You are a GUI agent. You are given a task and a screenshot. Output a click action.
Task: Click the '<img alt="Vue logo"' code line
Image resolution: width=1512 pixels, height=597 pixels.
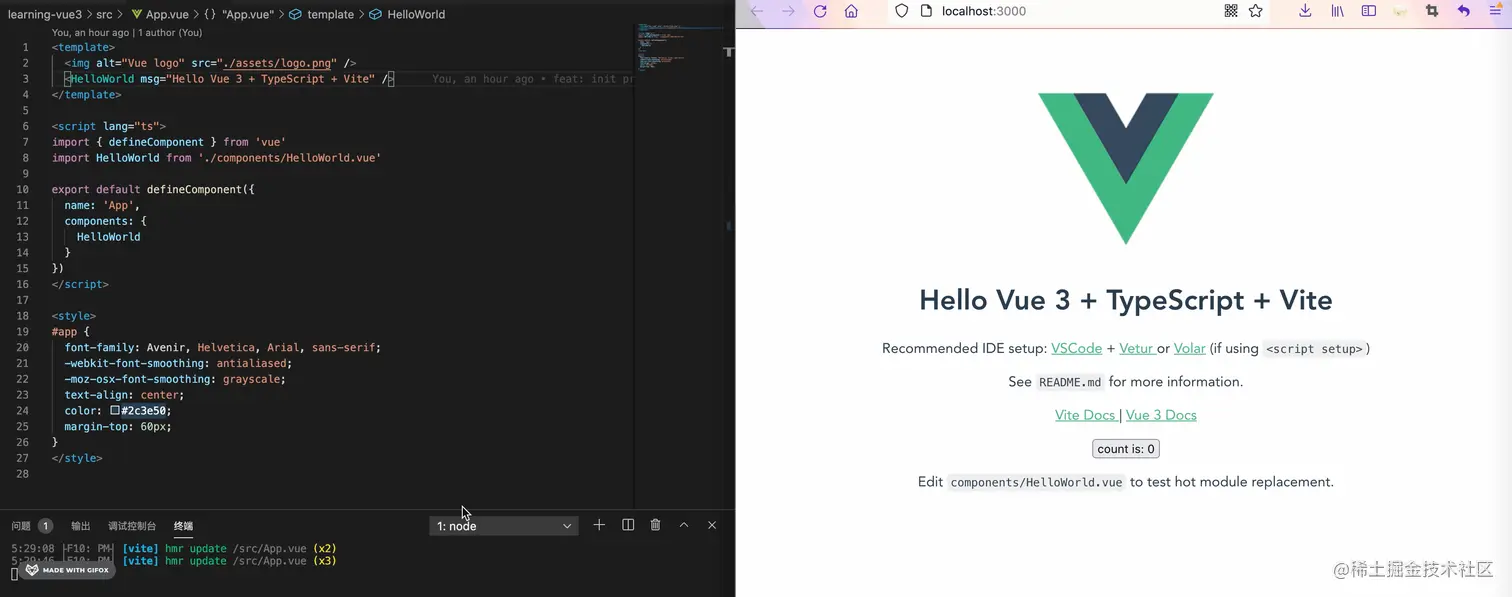click(x=210, y=63)
